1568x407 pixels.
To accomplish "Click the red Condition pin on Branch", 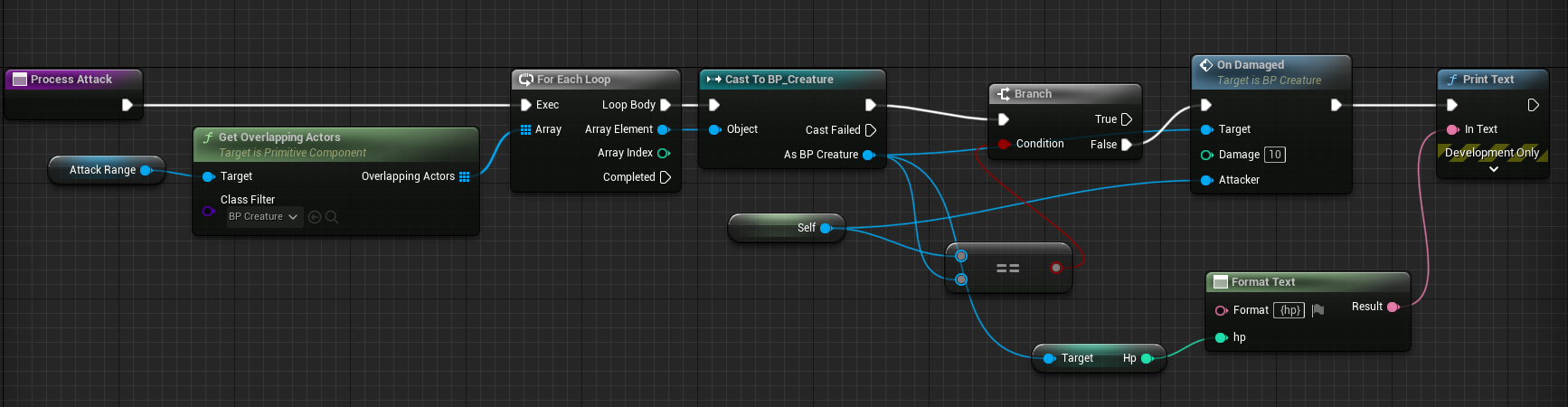I will (1004, 144).
